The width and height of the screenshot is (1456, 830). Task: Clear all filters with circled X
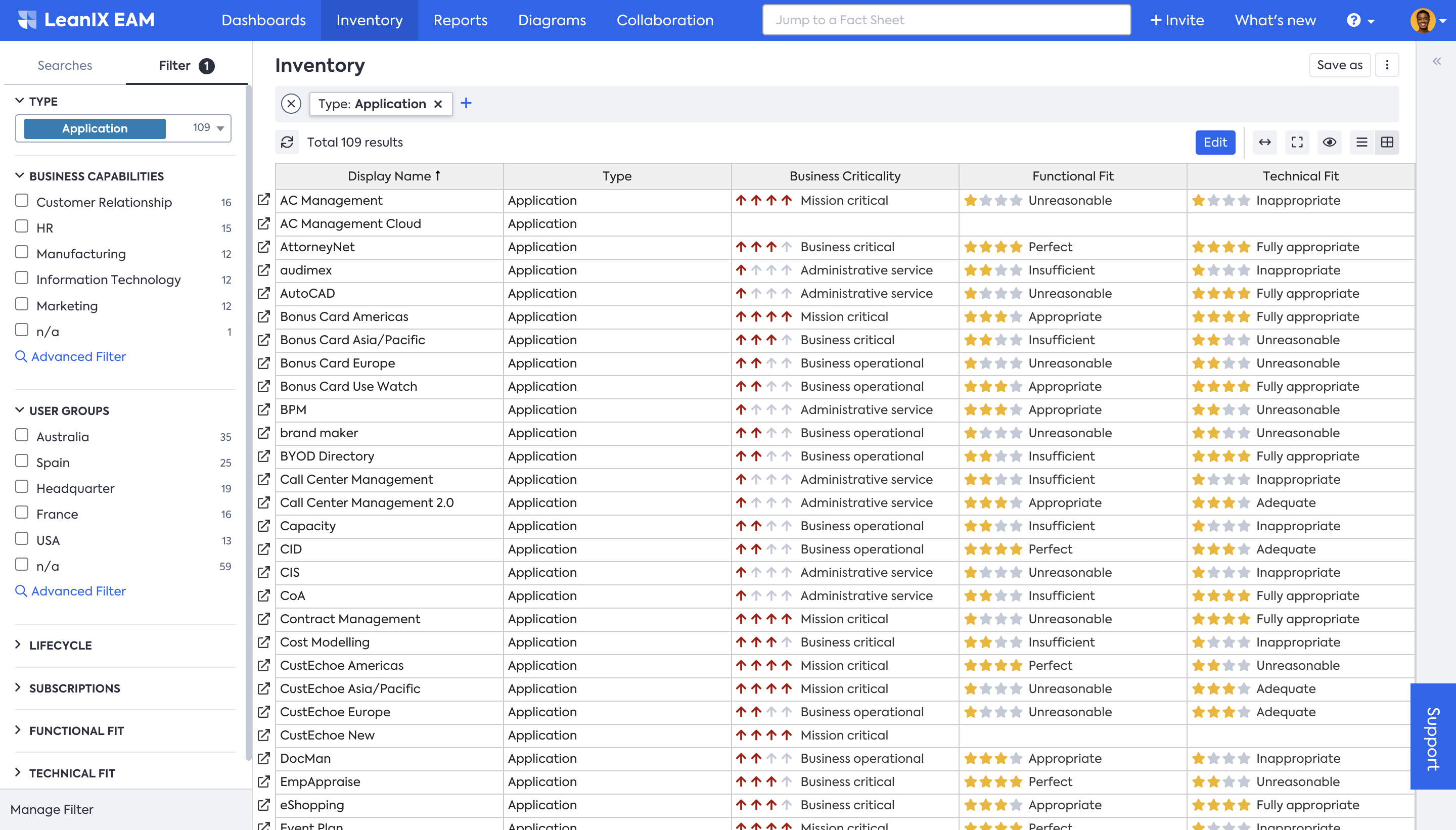[291, 104]
